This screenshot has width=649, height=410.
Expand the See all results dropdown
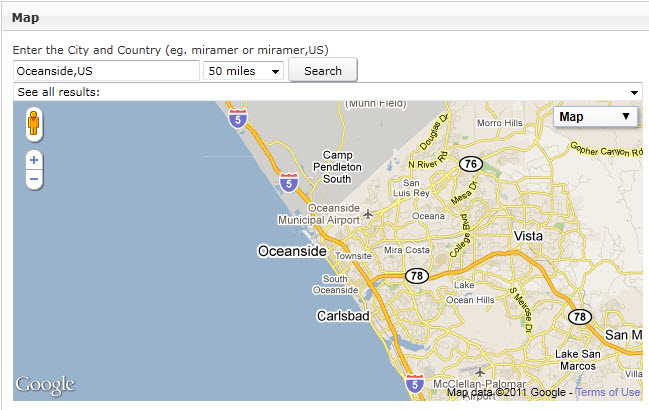coord(328,92)
